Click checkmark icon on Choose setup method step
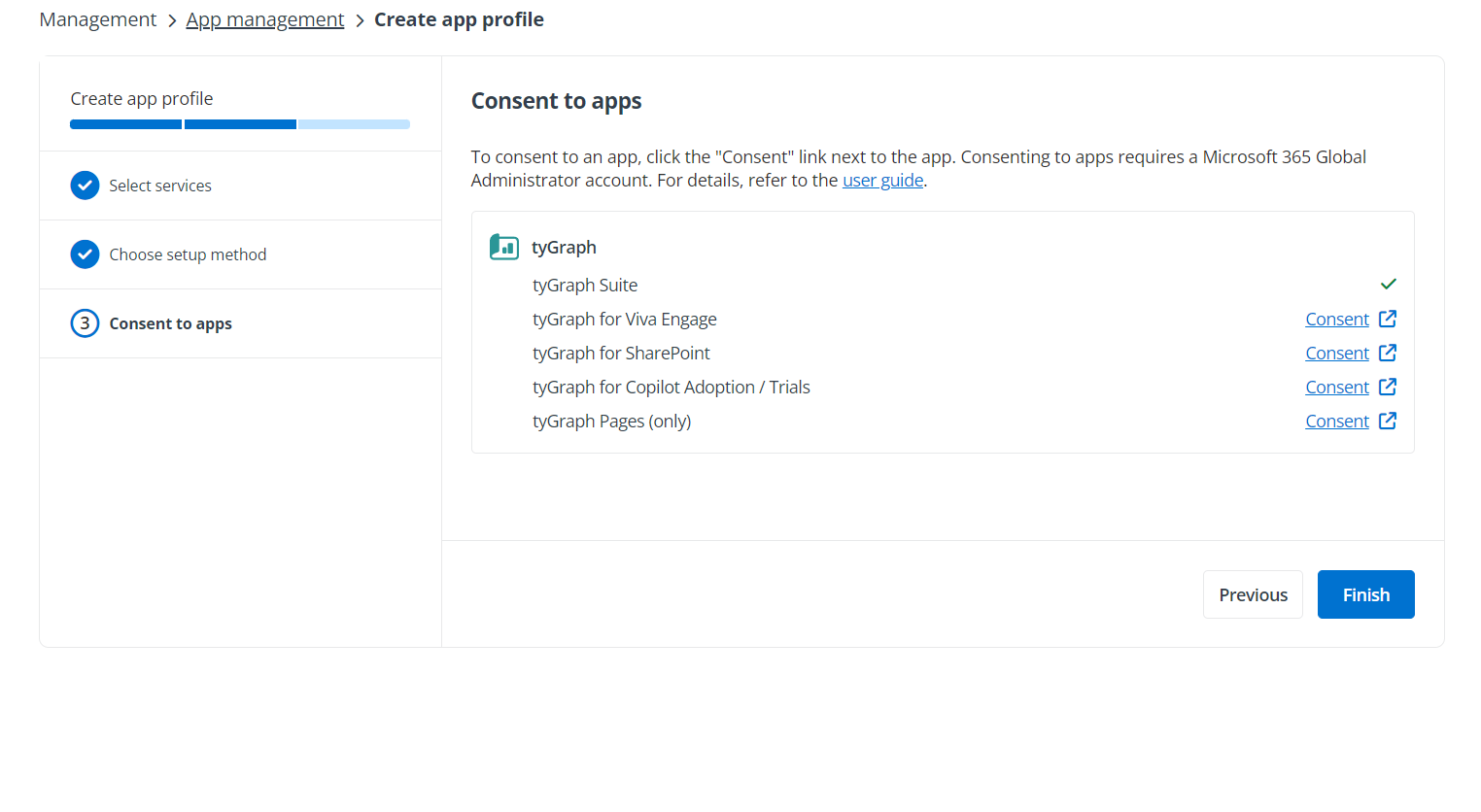This screenshot has width=1481, height=812. 85,254
